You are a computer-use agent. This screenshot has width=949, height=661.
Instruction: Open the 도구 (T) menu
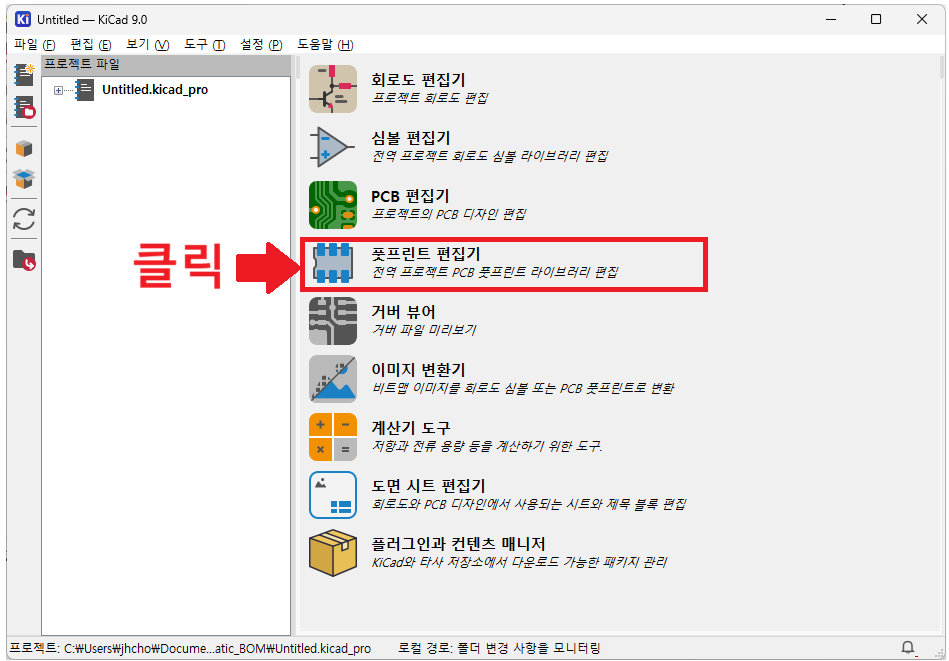tap(205, 45)
